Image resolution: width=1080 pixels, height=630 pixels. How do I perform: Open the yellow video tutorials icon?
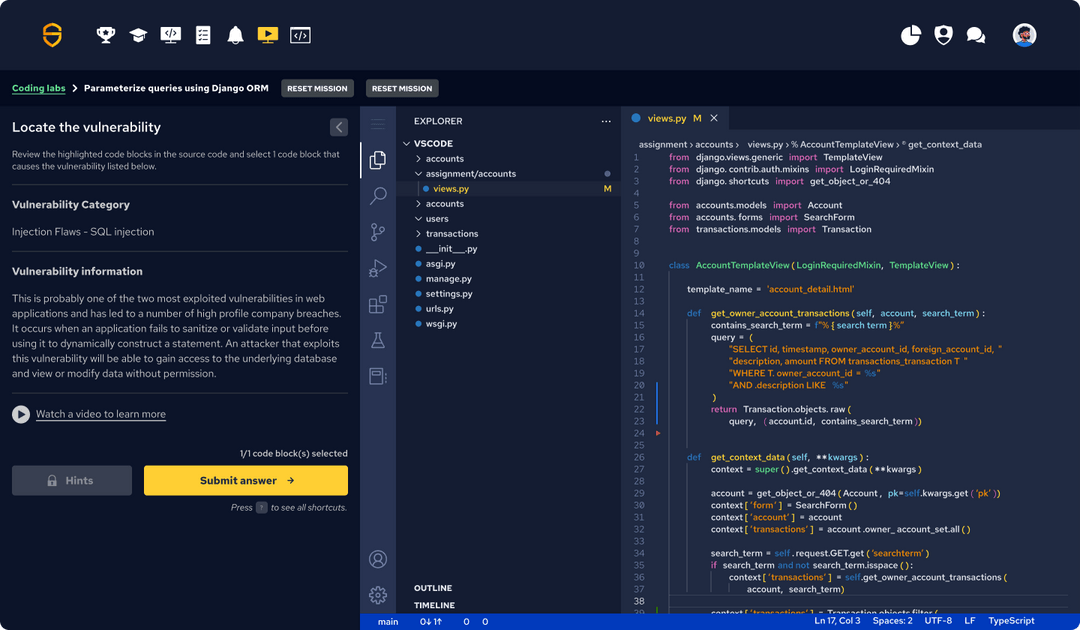point(267,34)
